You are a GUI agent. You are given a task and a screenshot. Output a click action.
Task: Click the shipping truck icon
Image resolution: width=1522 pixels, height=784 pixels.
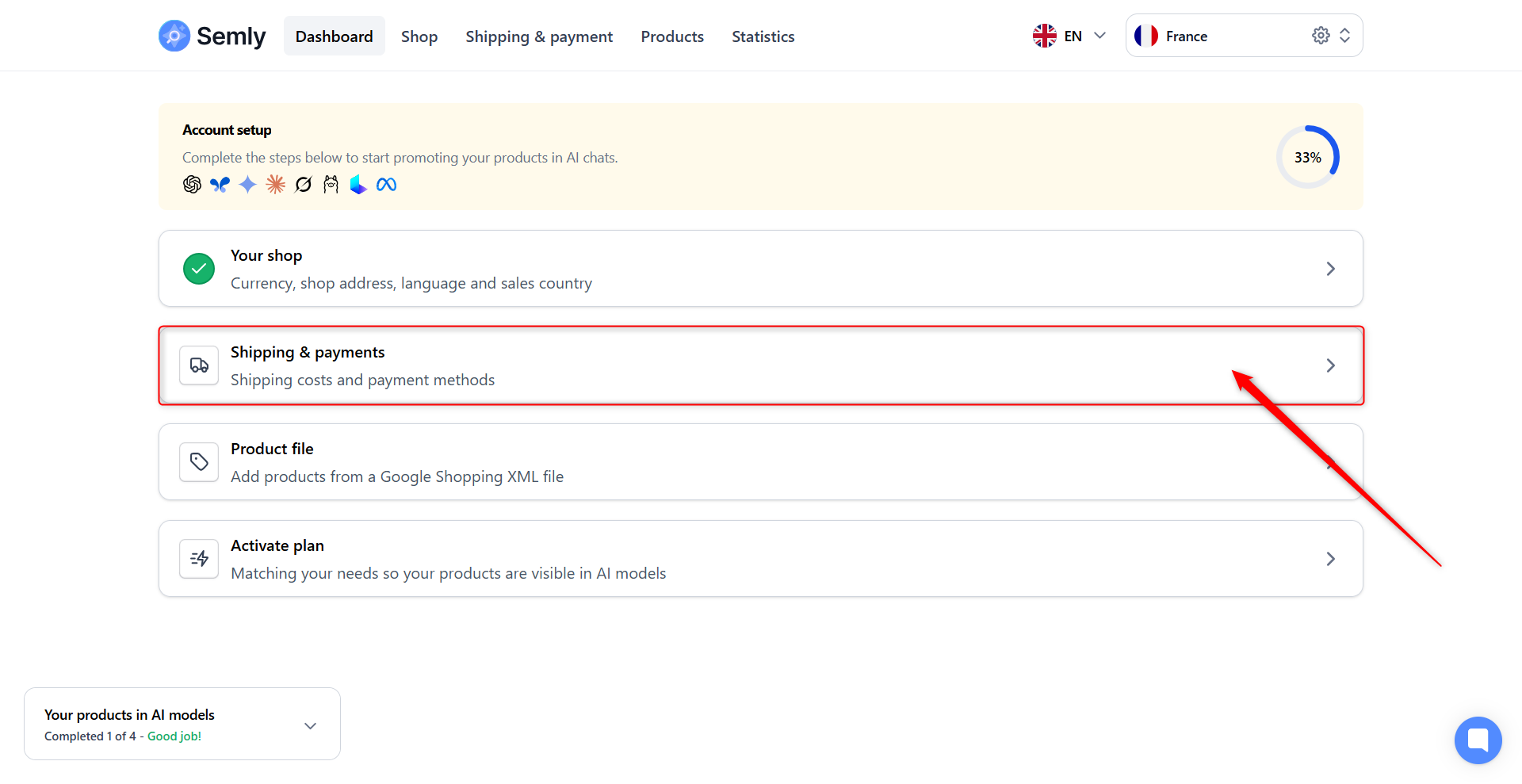199,365
